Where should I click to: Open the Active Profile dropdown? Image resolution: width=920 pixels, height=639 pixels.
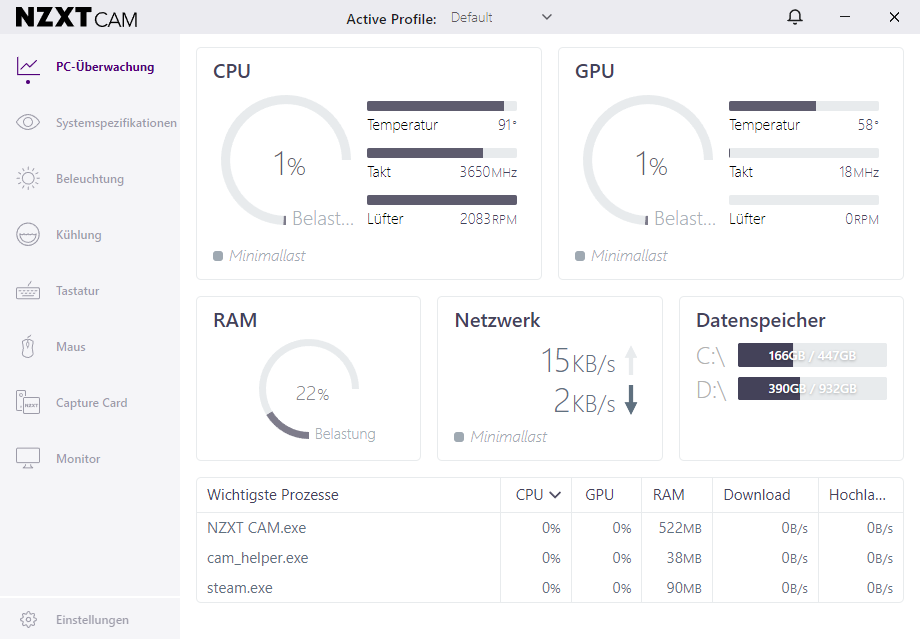(501, 18)
